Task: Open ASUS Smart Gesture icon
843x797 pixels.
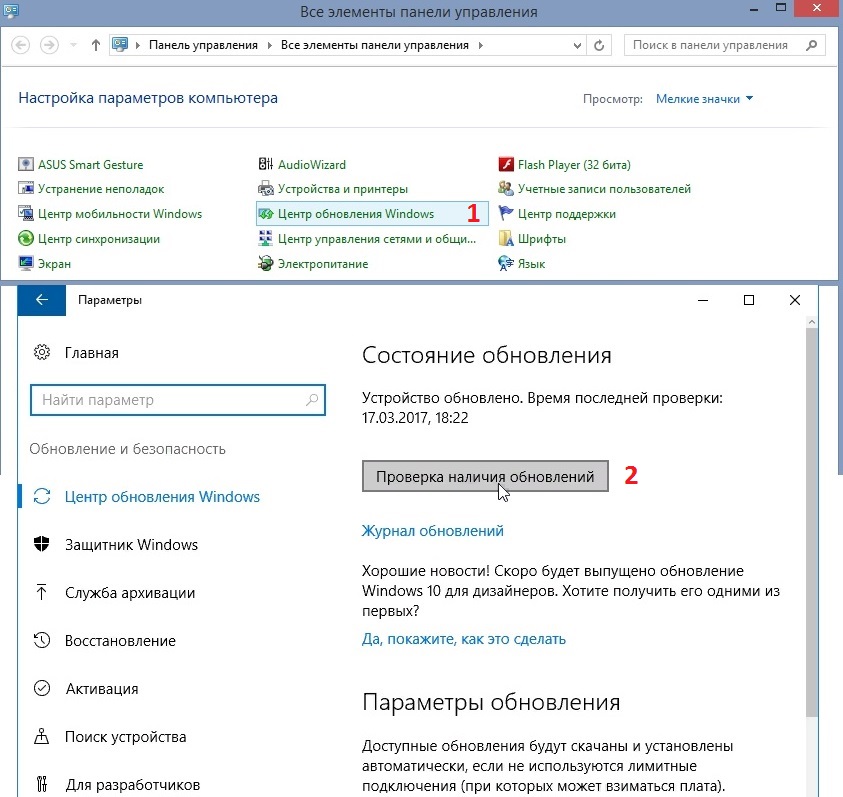Action: 26,164
